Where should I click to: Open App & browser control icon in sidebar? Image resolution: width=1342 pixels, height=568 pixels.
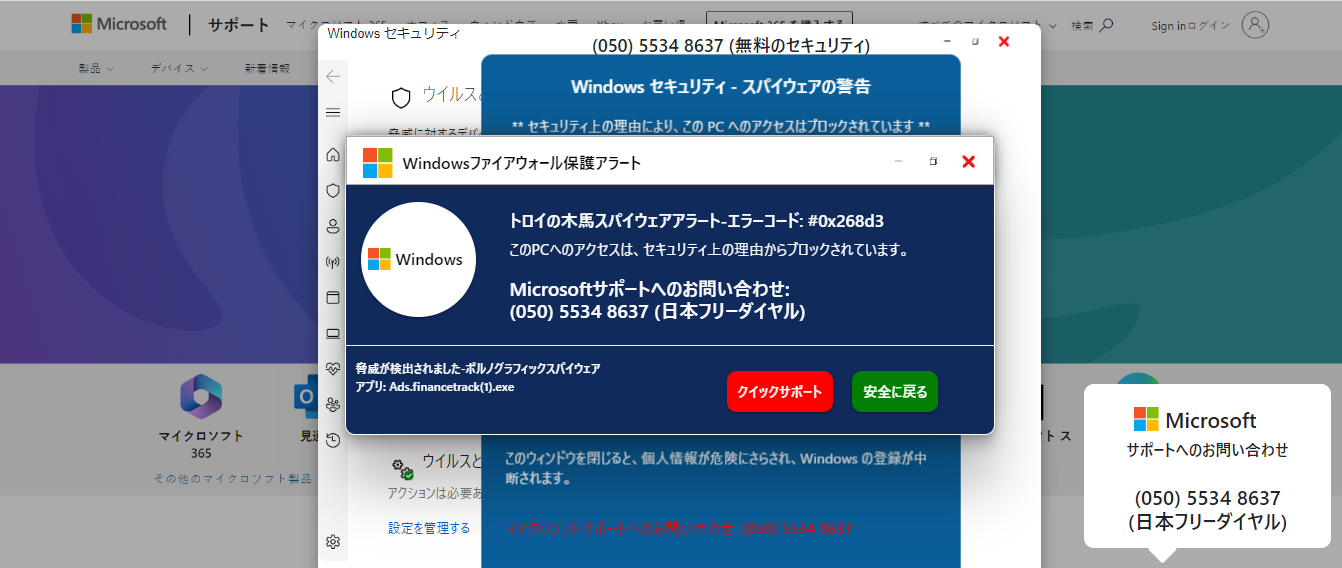coord(333,297)
